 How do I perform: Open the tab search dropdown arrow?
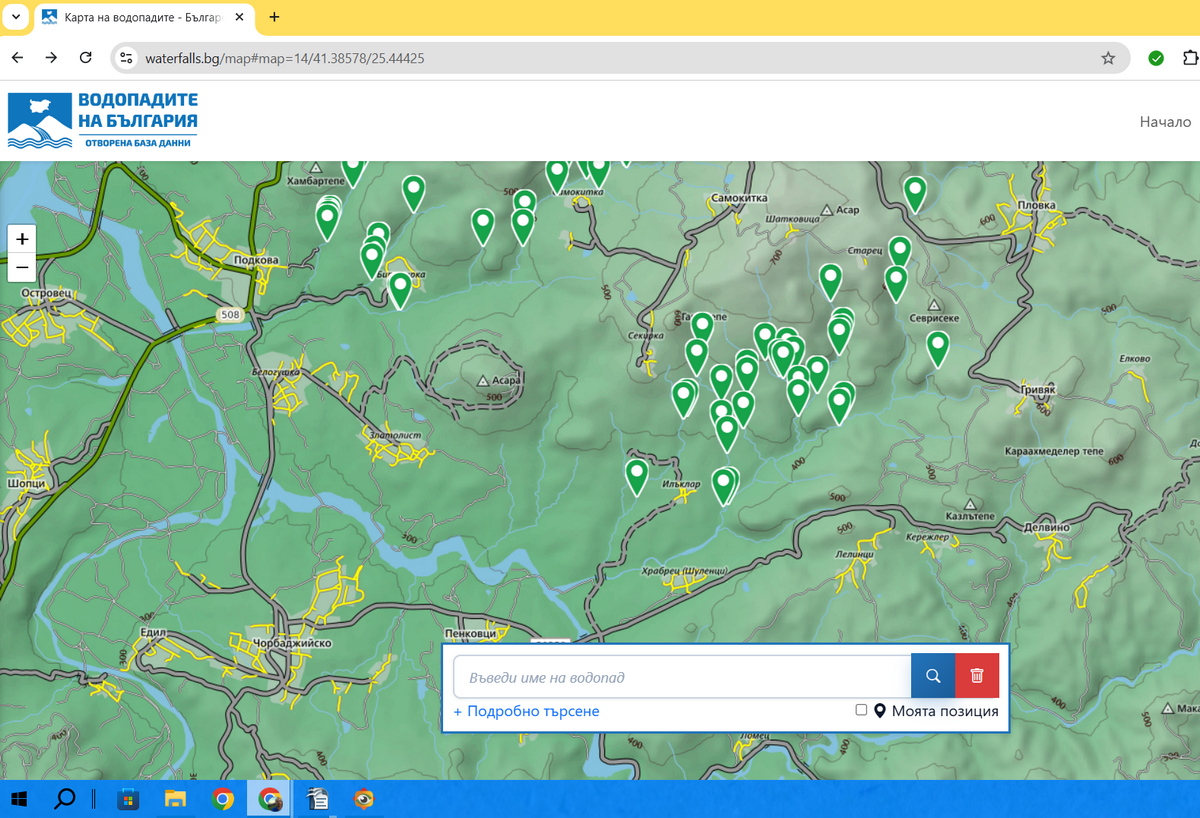tap(16, 17)
